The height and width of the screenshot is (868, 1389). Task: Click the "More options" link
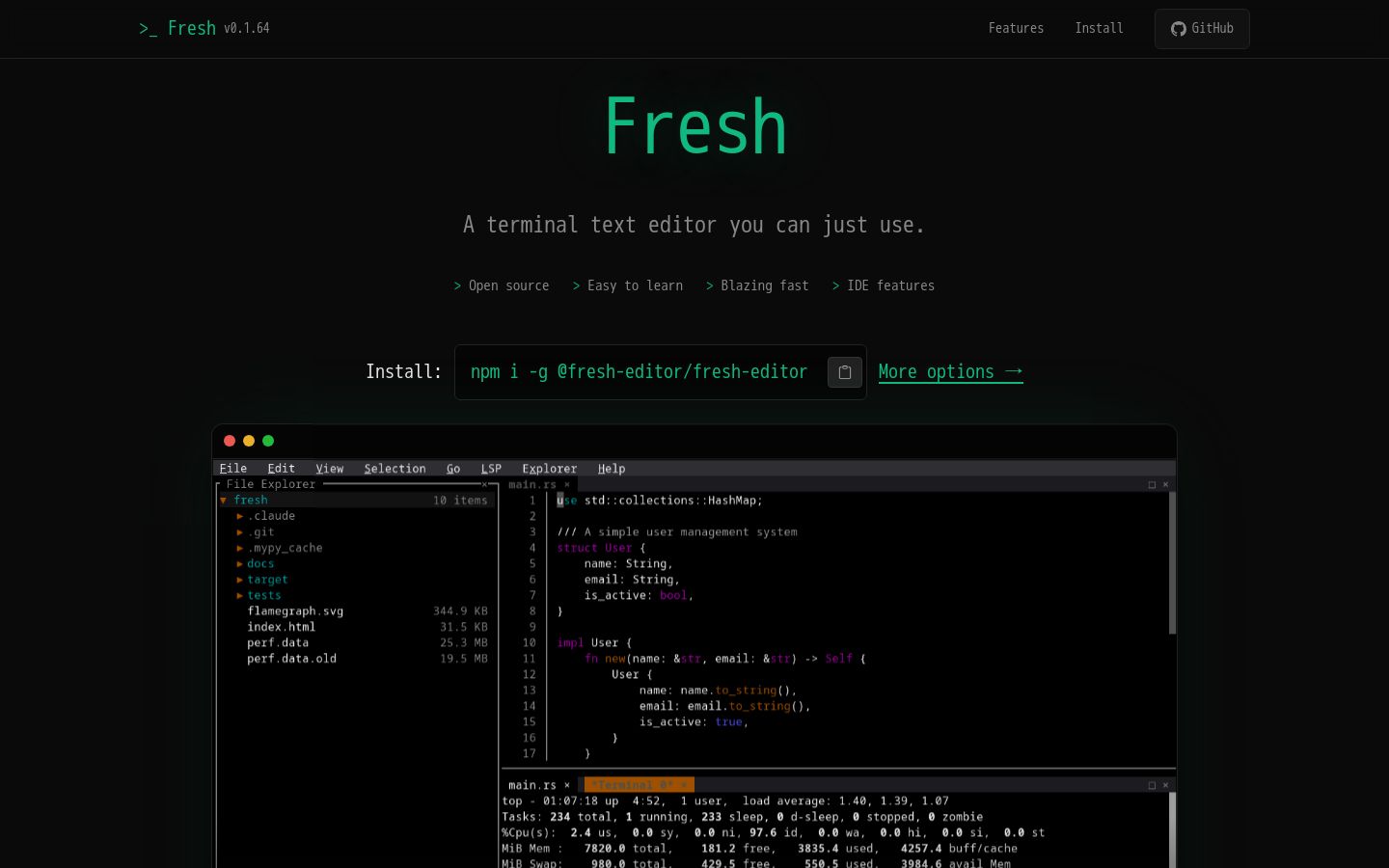click(x=951, y=372)
